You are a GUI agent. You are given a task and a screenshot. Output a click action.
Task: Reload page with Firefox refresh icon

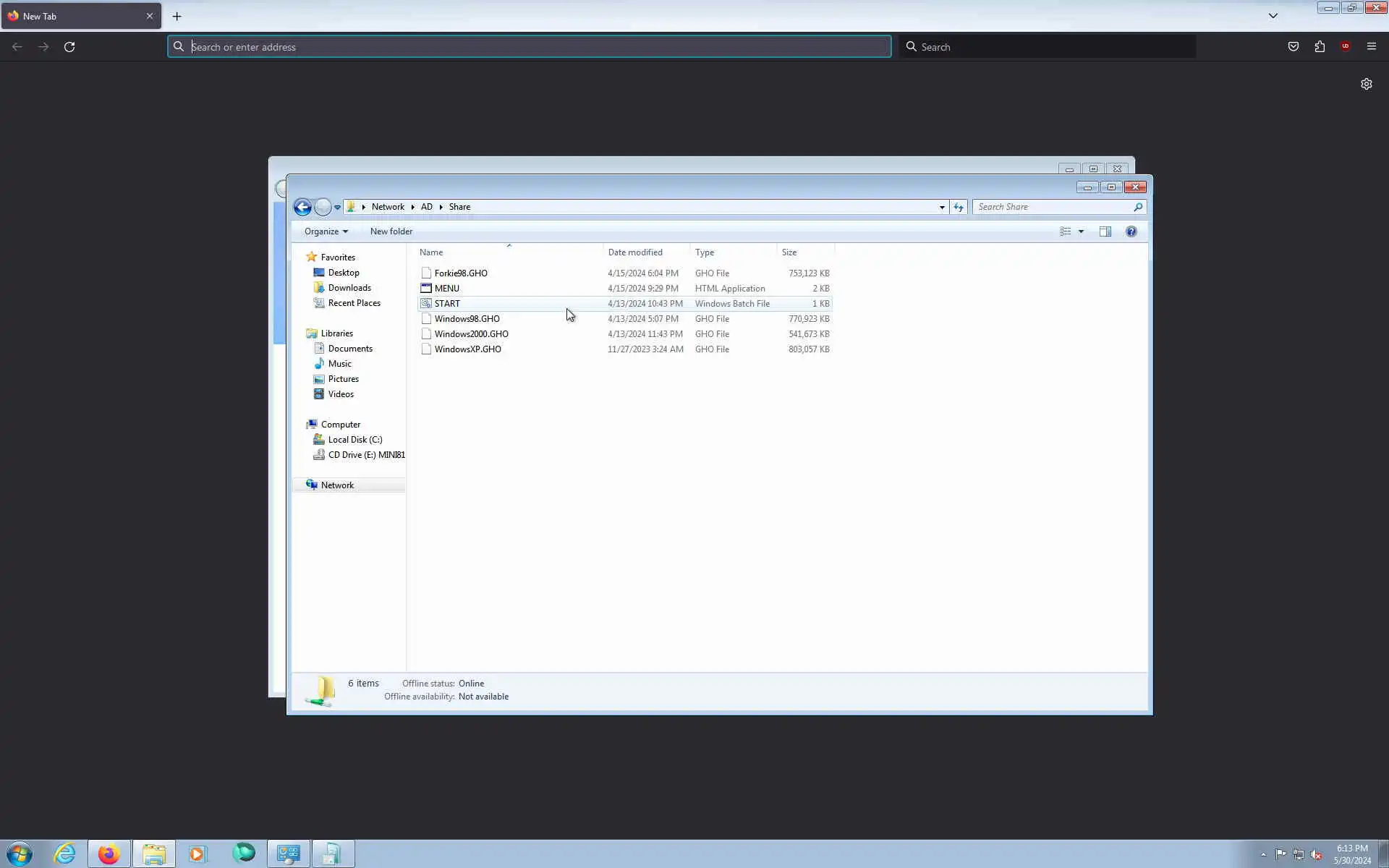(69, 47)
